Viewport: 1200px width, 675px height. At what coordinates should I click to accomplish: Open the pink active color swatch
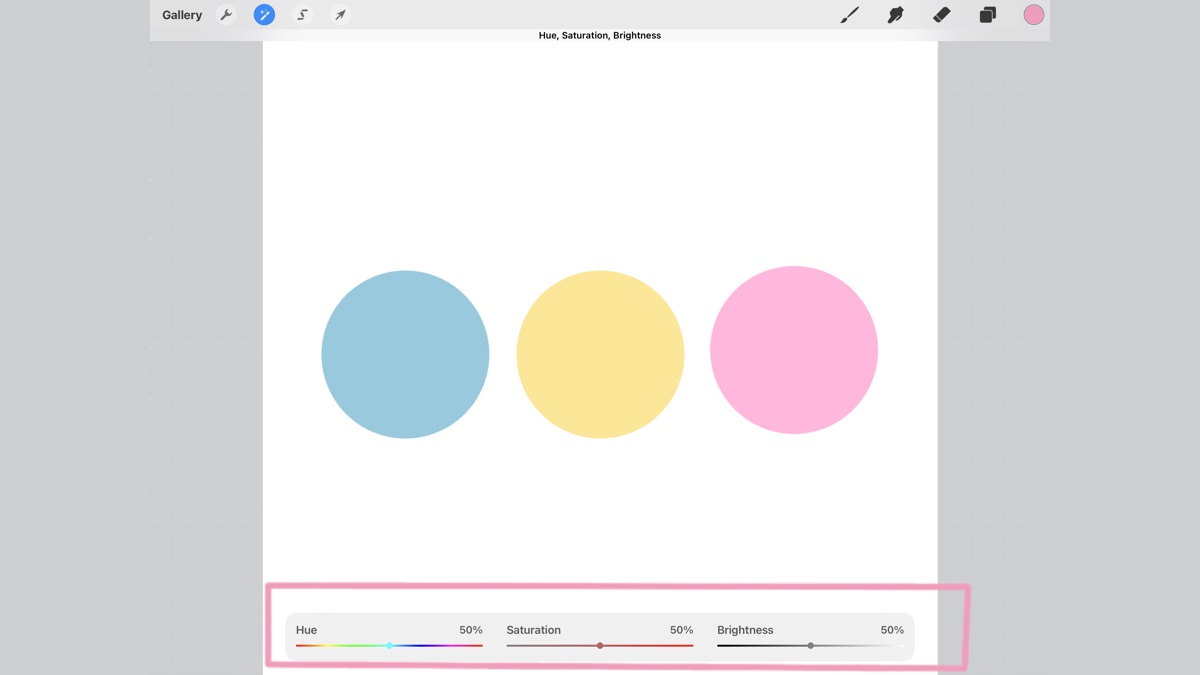point(1034,15)
